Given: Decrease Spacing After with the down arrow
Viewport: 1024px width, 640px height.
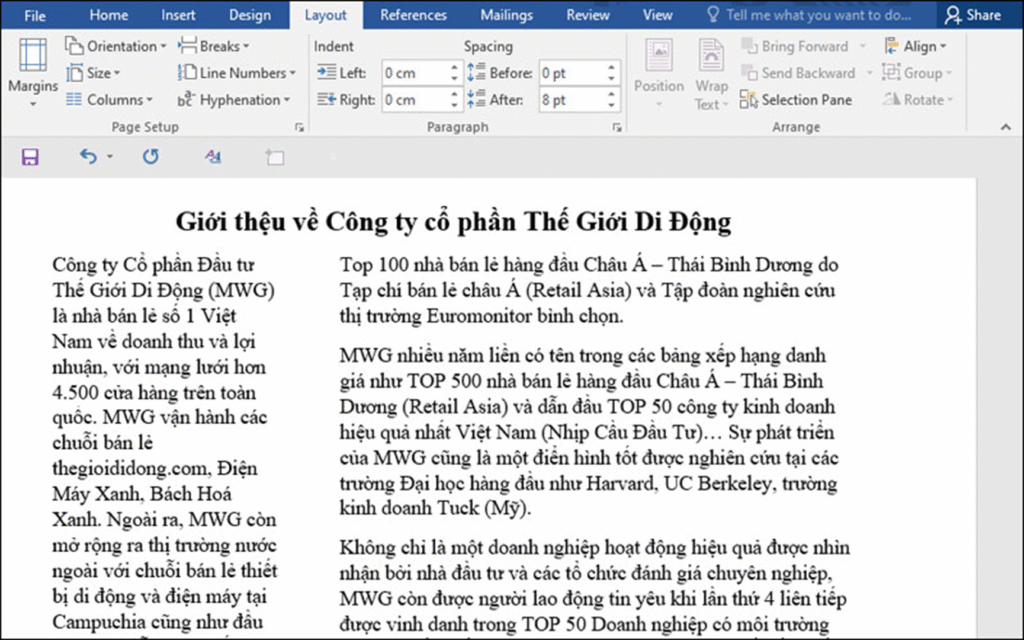Looking at the screenshot, I should click(612, 106).
